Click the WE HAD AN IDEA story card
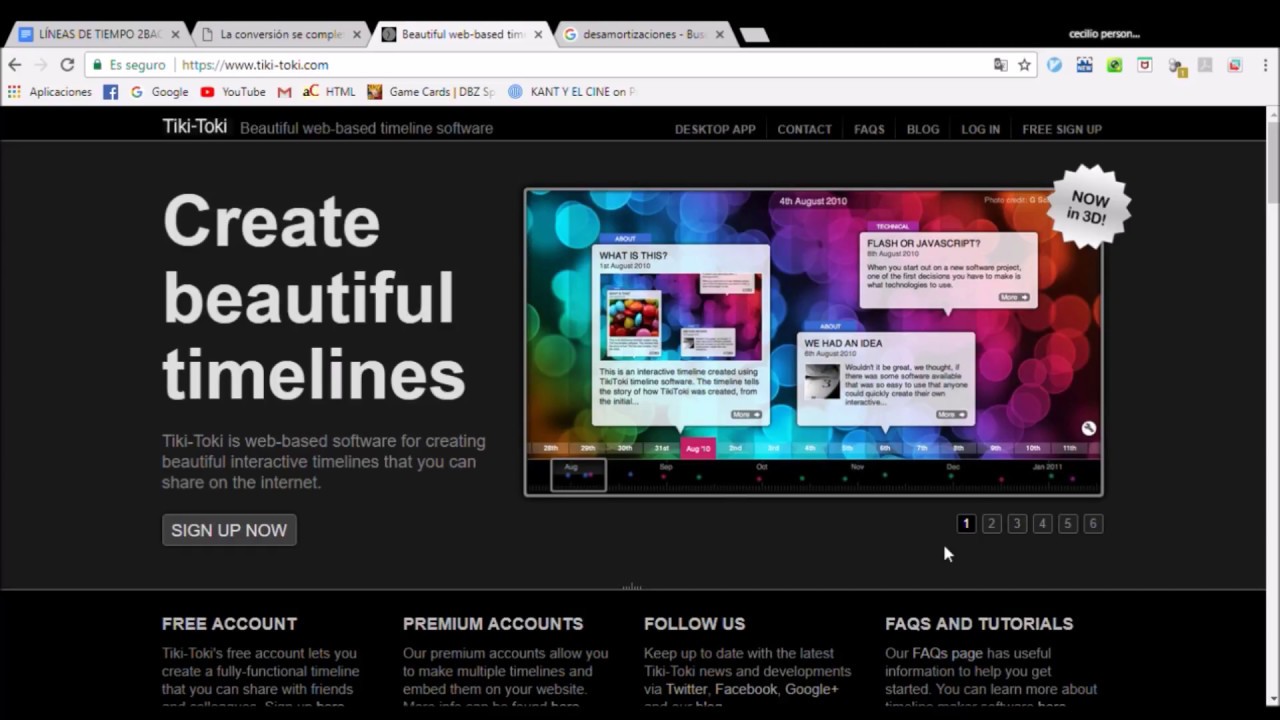The height and width of the screenshot is (720, 1280). (x=885, y=379)
